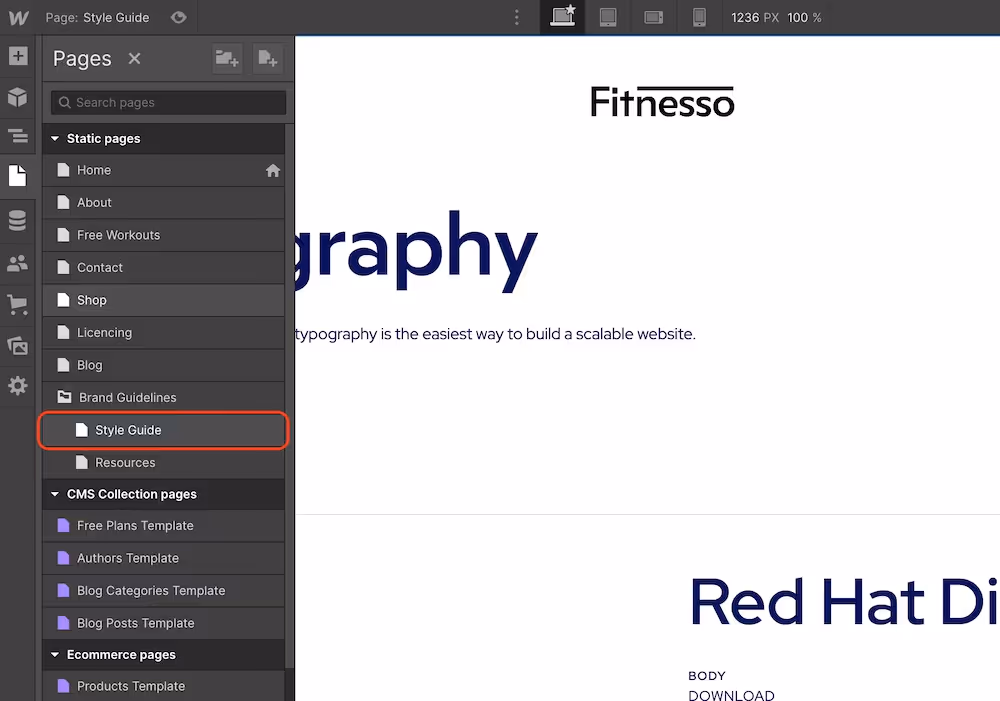The width and height of the screenshot is (1000, 701).
Task: Select the typography description paragraph
Action: (x=496, y=334)
